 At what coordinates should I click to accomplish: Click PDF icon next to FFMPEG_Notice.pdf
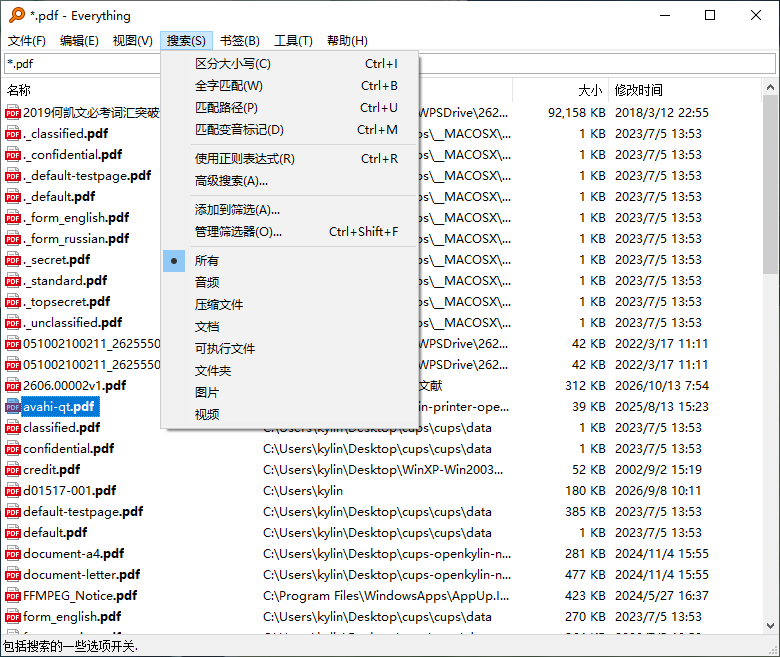point(12,596)
